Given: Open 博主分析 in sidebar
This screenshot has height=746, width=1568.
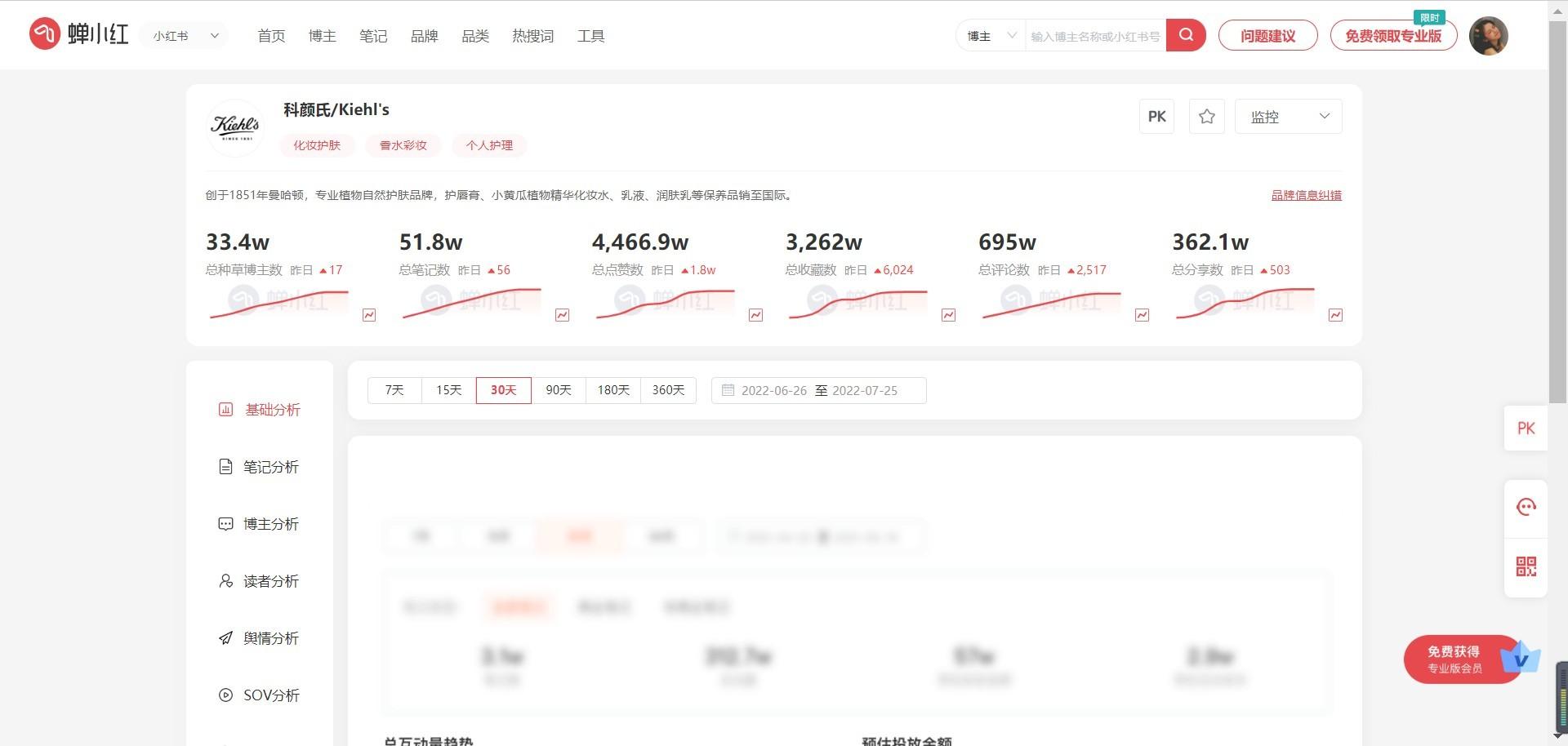Looking at the screenshot, I should pyautogui.click(x=260, y=524).
